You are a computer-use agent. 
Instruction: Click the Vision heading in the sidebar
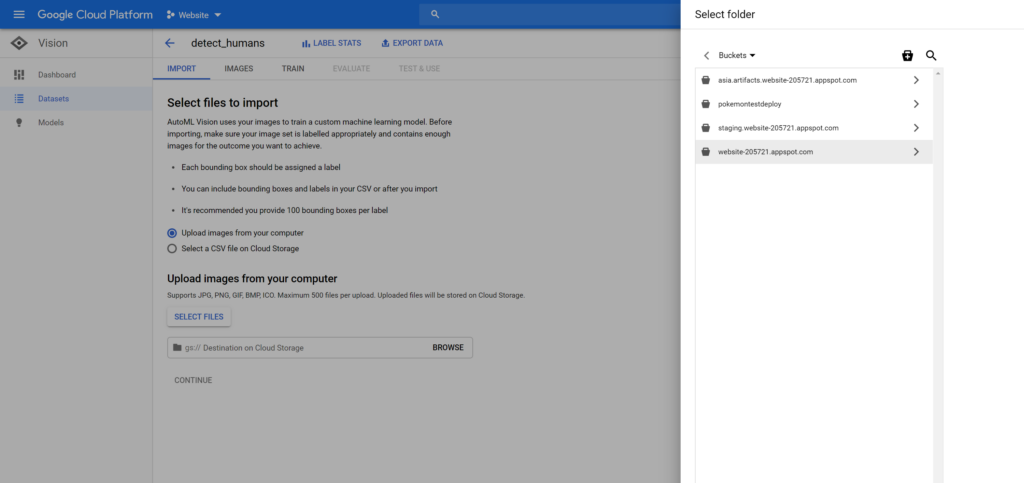(x=53, y=43)
